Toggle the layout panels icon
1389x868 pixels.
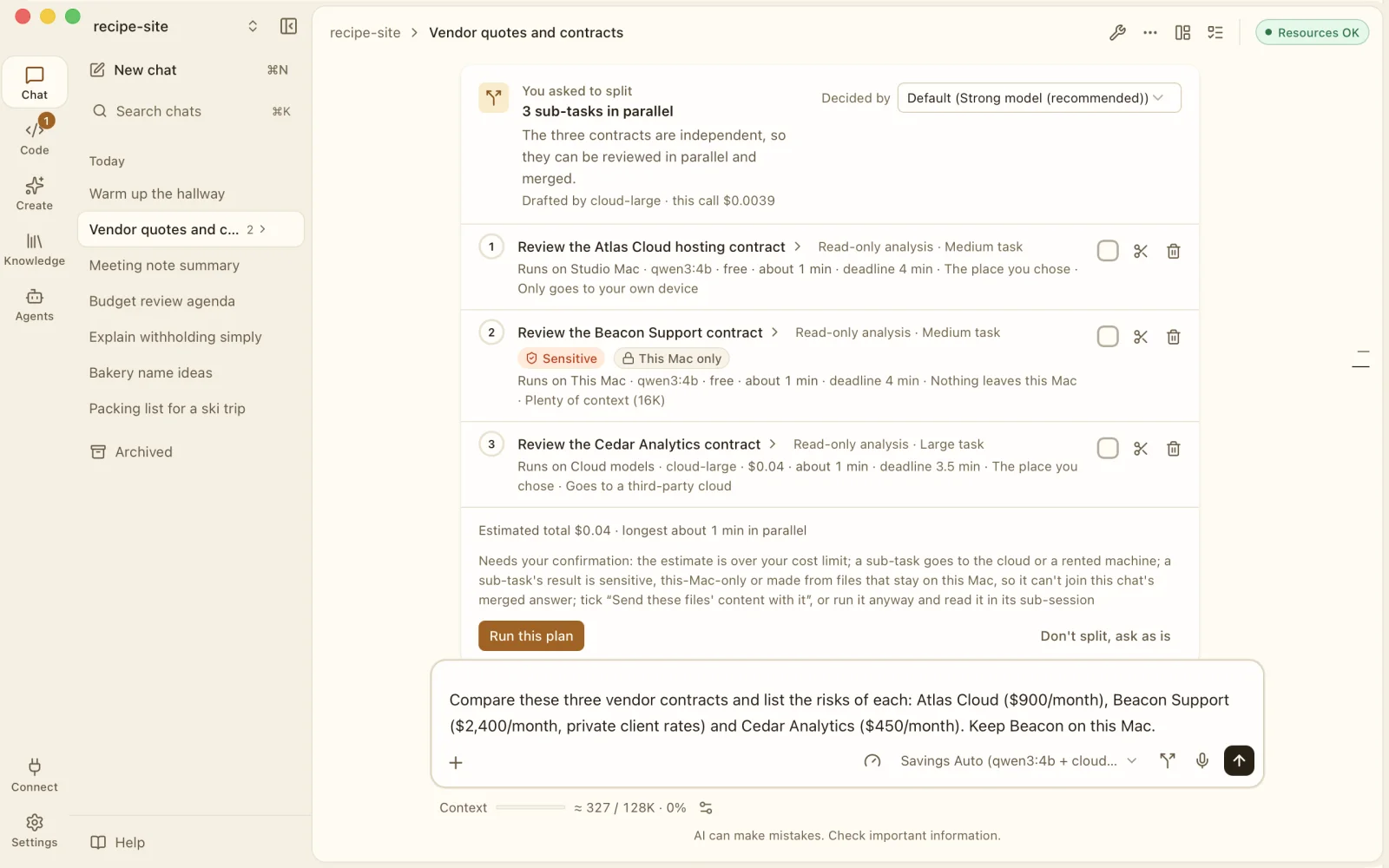pyautogui.click(x=1182, y=33)
